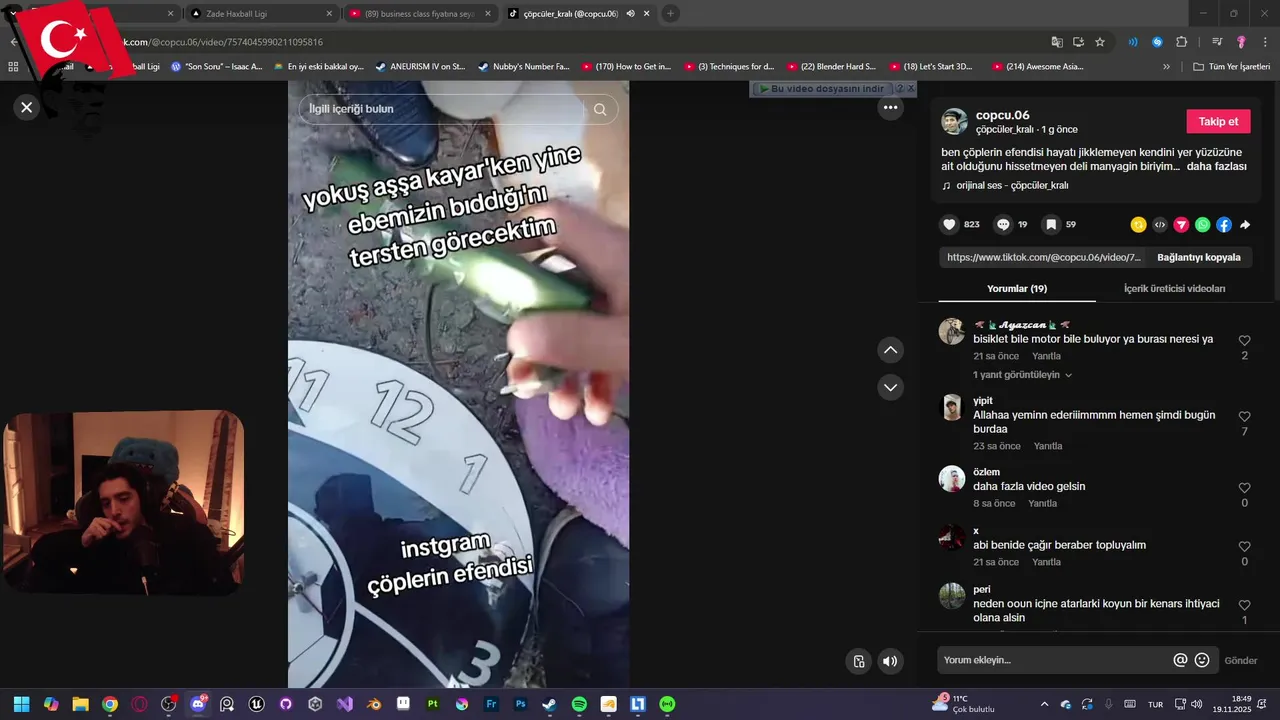Open the video three-dot options menu
The width and height of the screenshot is (1280, 720).
[x=890, y=108]
